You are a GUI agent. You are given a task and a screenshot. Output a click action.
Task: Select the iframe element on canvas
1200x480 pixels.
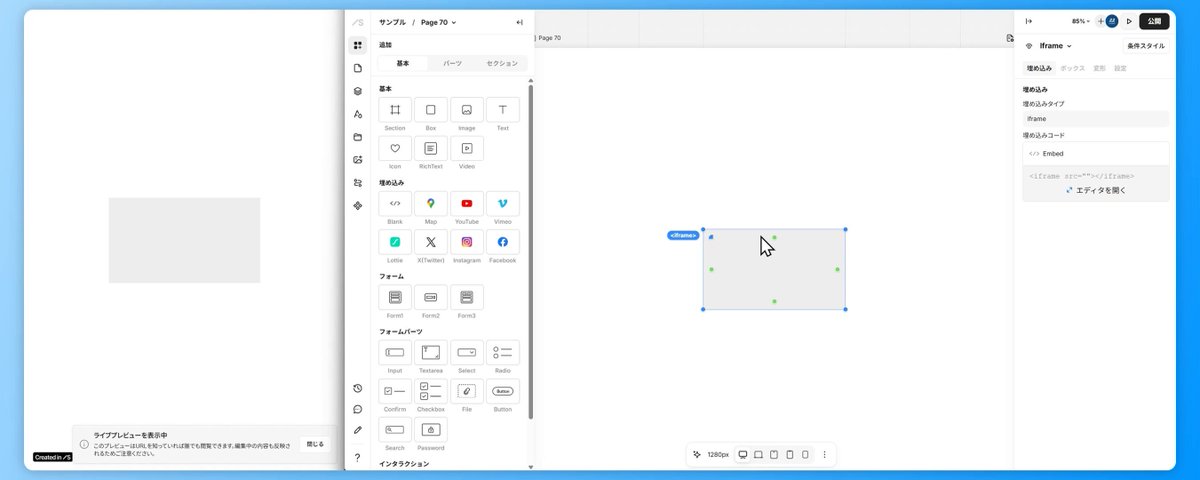[774, 269]
